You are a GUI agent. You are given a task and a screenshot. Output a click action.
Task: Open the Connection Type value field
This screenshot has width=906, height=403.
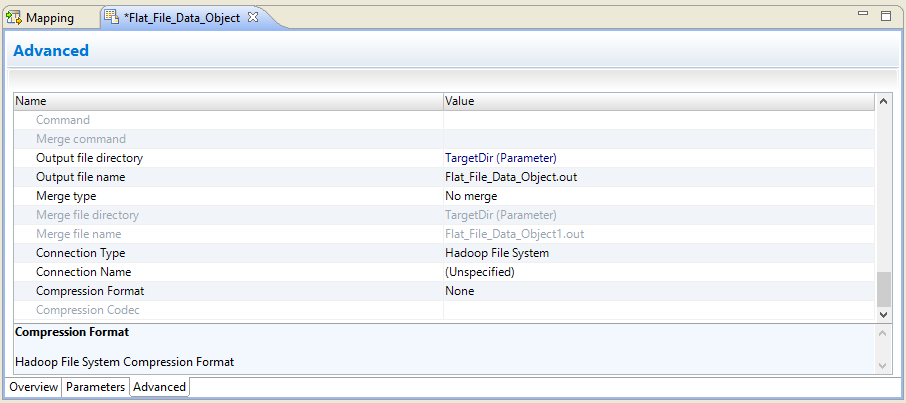tap(658, 253)
